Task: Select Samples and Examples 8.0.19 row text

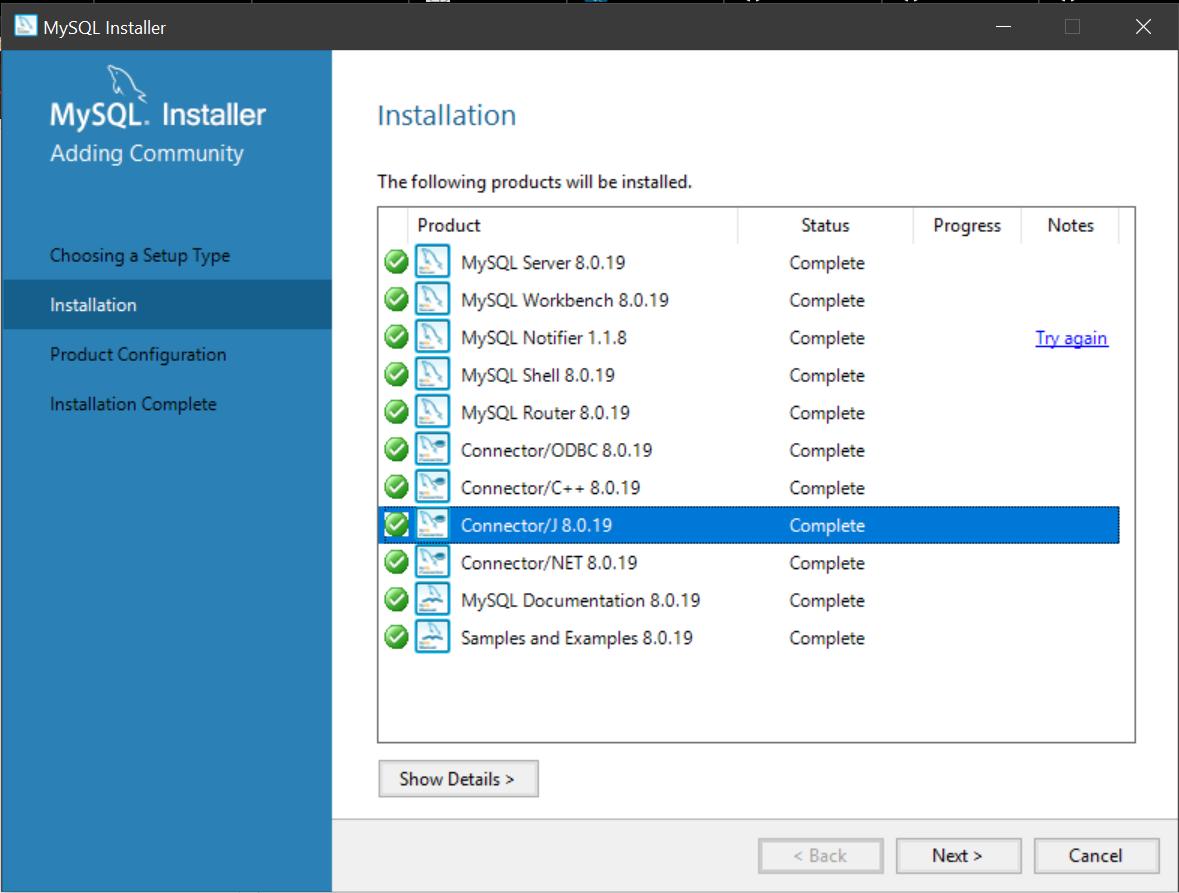Action: tap(577, 639)
